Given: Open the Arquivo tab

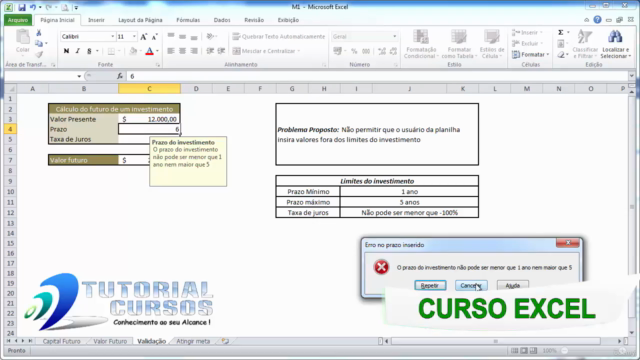Looking at the screenshot, I should tap(18, 20).
